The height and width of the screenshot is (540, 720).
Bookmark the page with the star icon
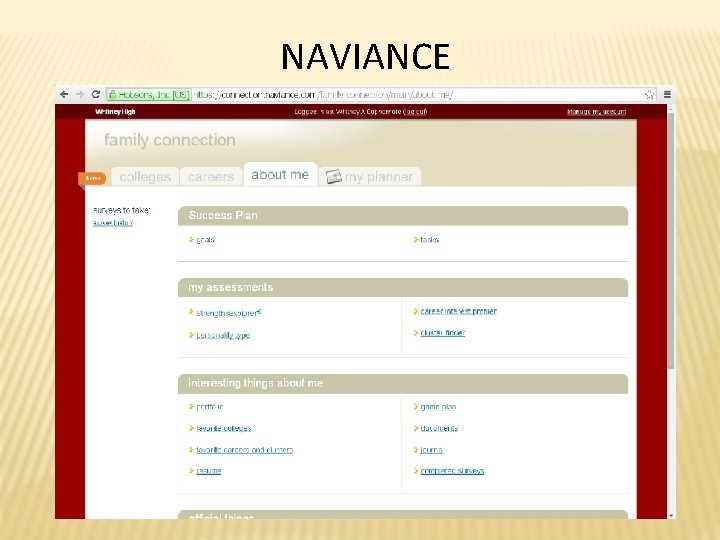point(649,95)
